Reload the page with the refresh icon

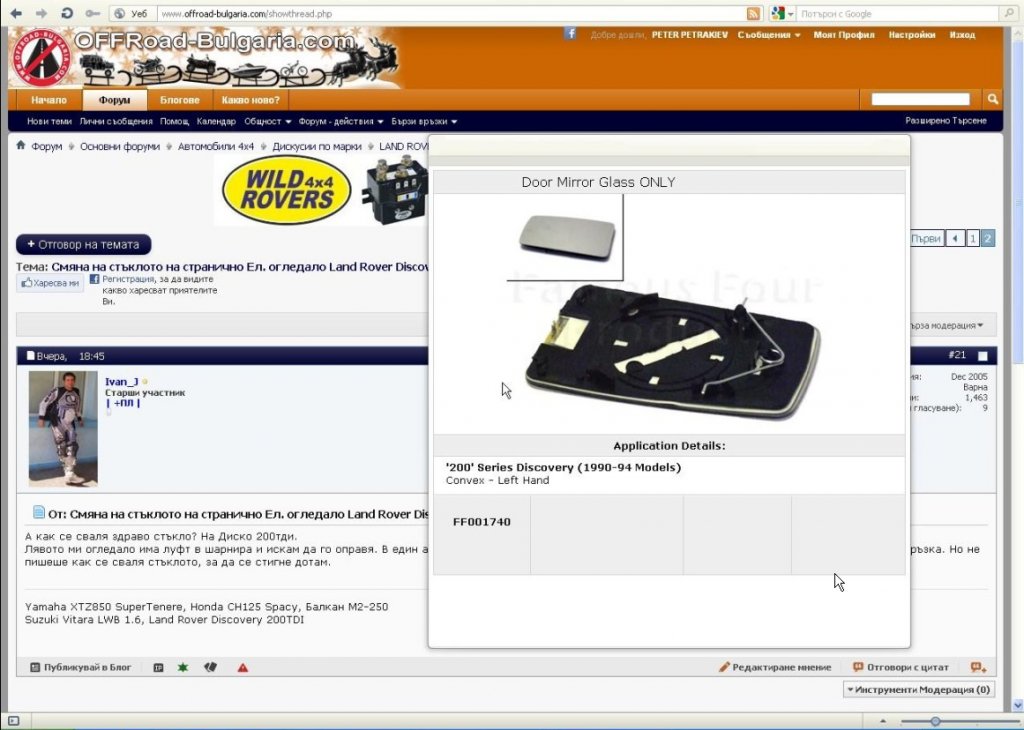(x=67, y=13)
